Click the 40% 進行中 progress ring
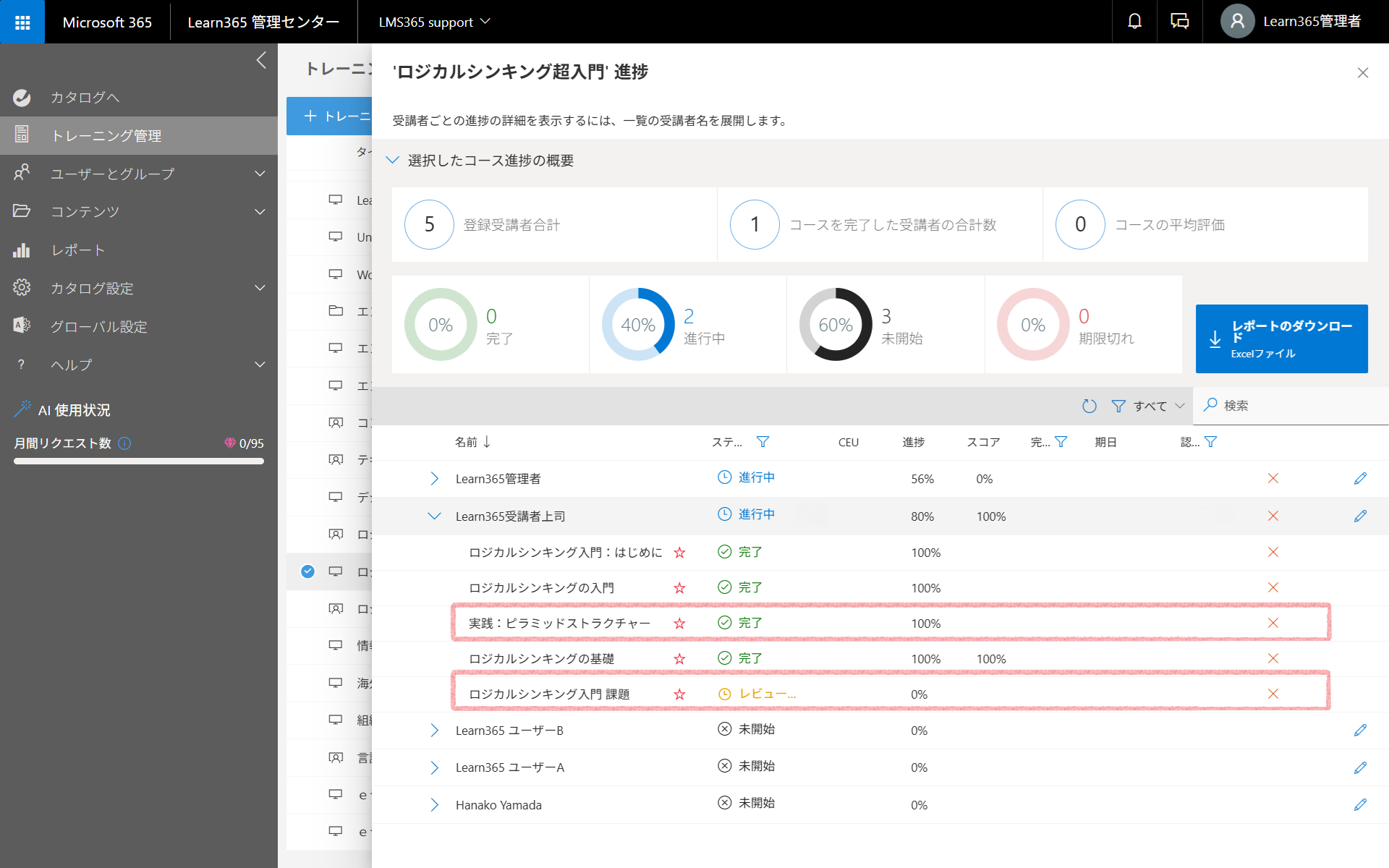The width and height of the screenshot is (1389, 868). (x=638, y=325)
